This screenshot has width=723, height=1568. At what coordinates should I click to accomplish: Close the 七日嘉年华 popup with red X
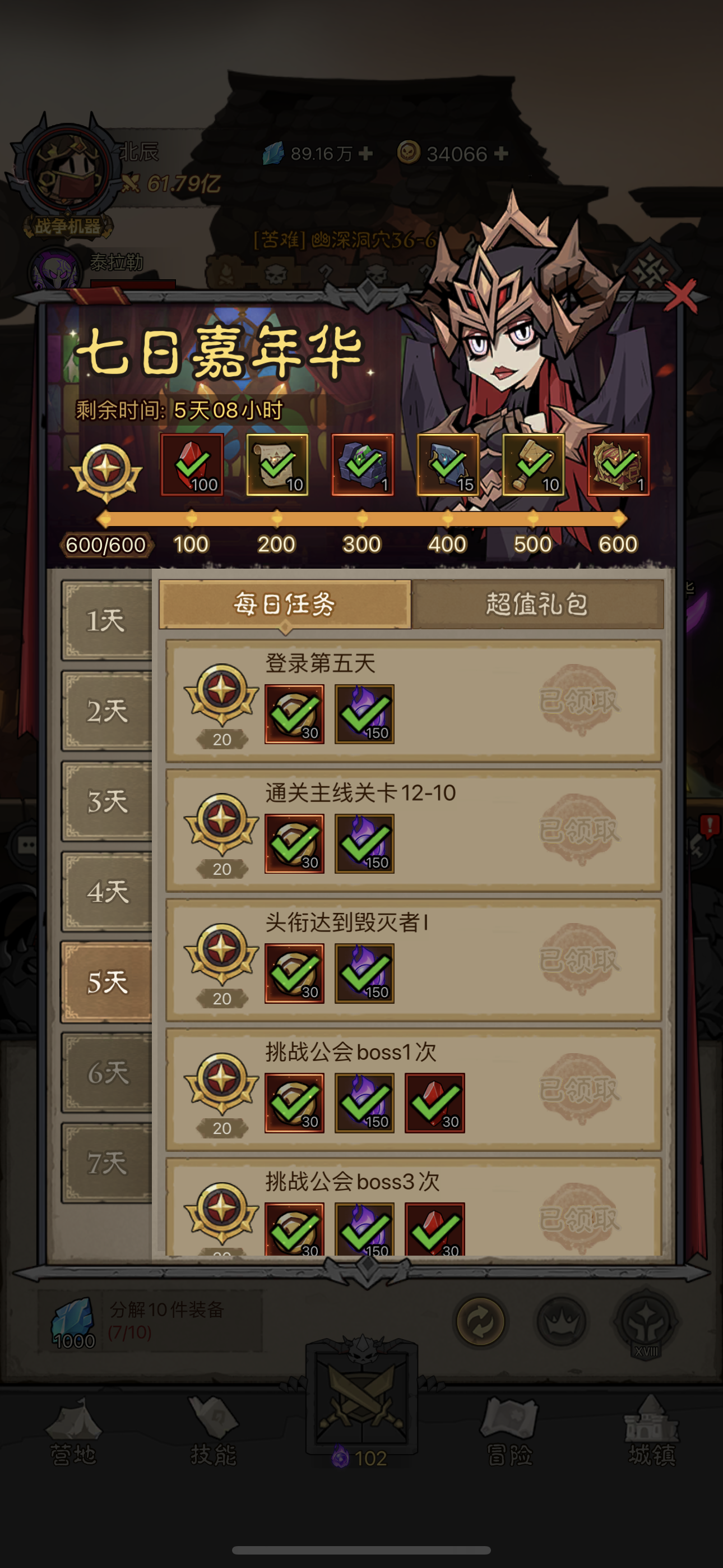[x=681, y=297]
